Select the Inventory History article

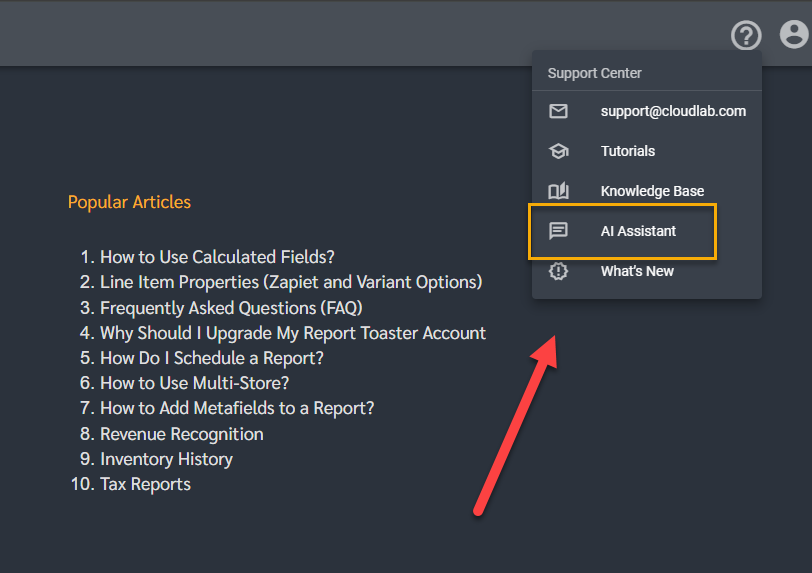166,459
